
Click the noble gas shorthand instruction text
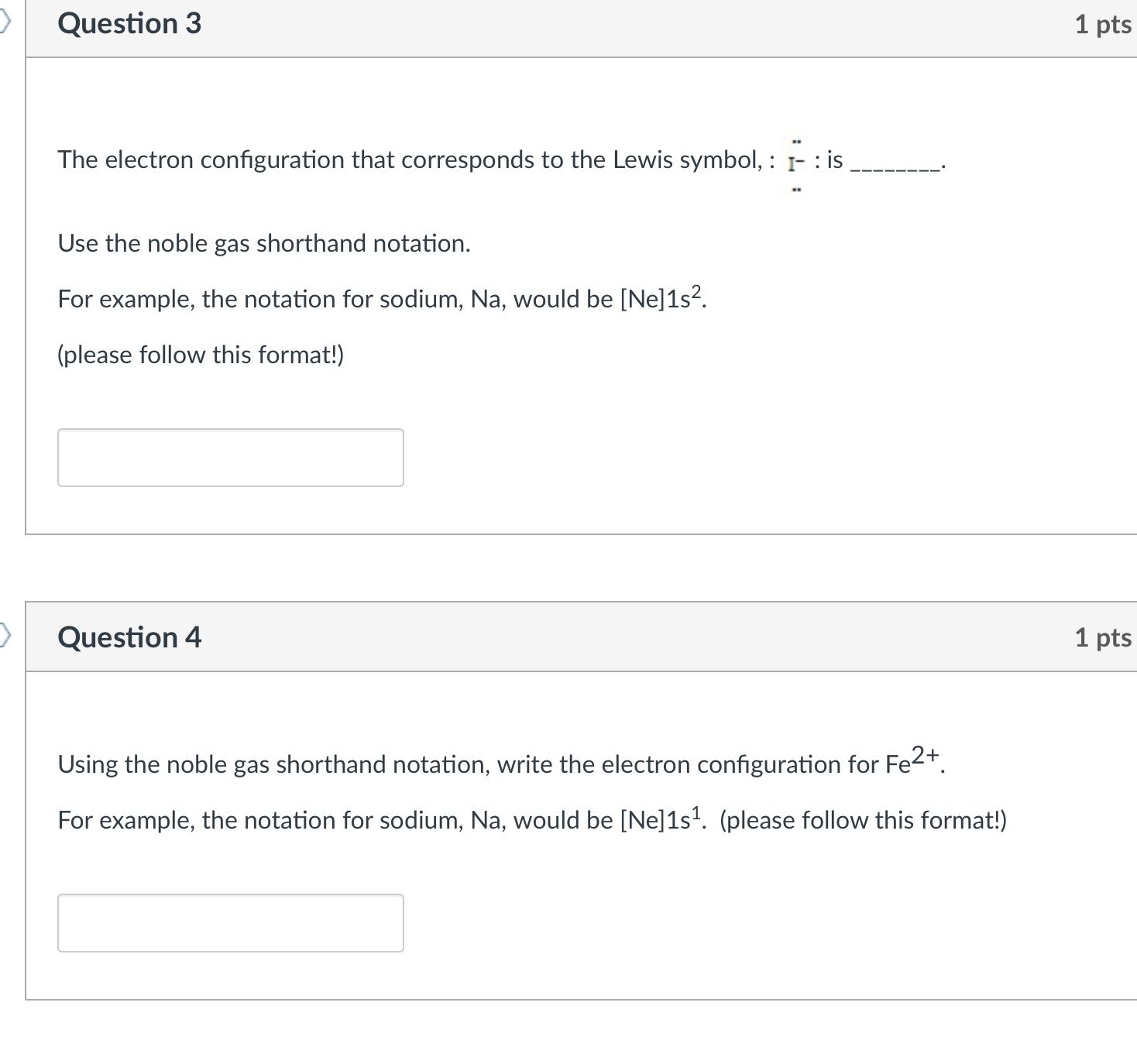[263, 243]
